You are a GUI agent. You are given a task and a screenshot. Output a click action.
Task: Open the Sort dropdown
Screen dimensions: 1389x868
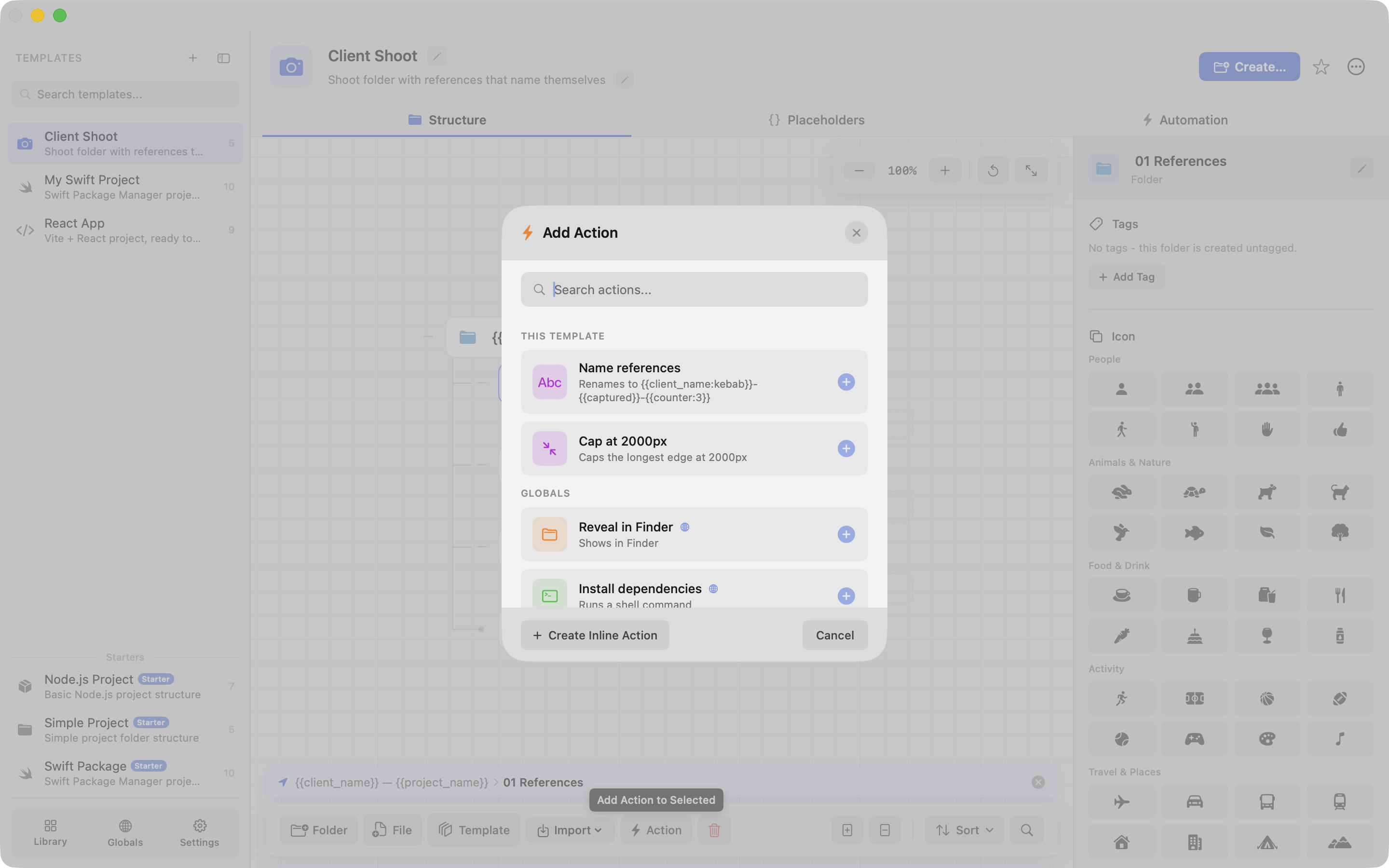(964, 830)
